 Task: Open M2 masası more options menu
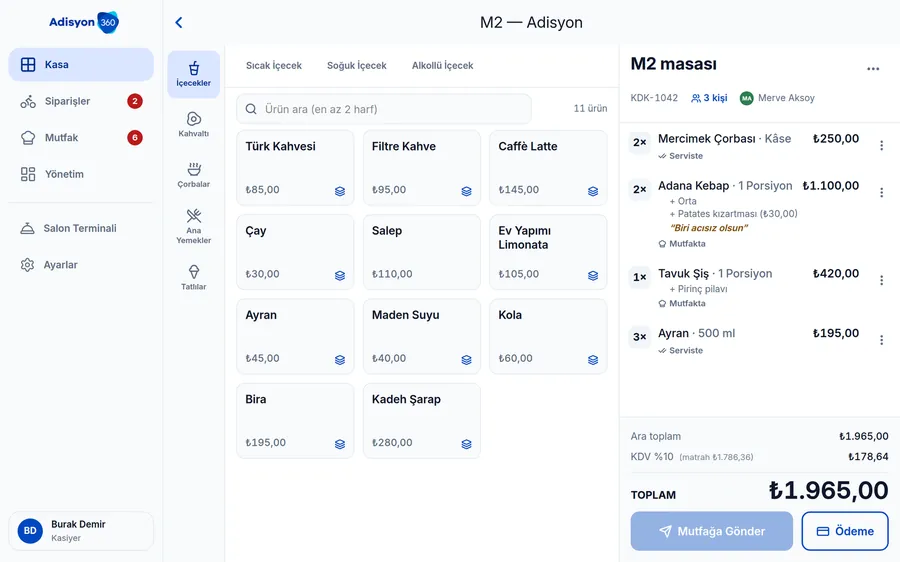(x=873, y=69)
